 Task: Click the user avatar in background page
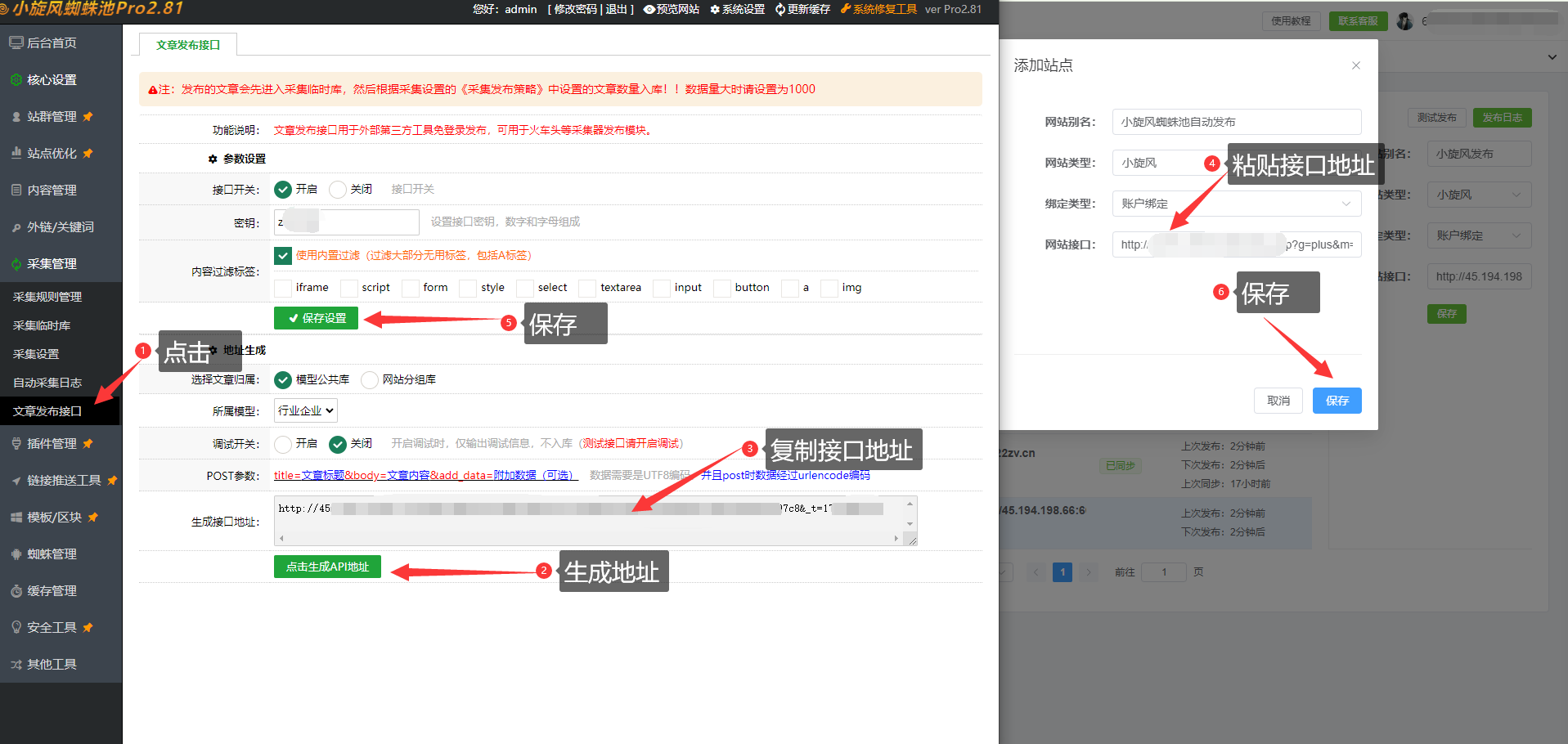(x=1405, y=21)
